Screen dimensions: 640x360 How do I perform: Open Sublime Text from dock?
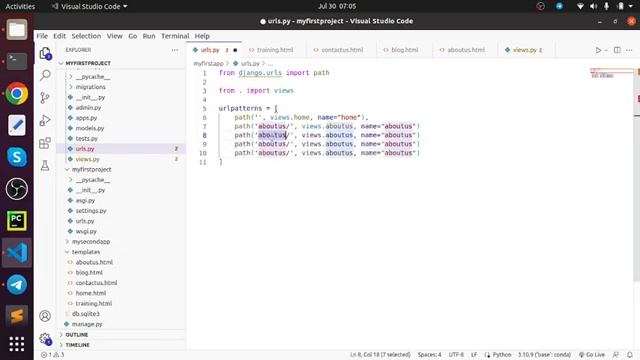pyautogui.click(x=17, y=316)
